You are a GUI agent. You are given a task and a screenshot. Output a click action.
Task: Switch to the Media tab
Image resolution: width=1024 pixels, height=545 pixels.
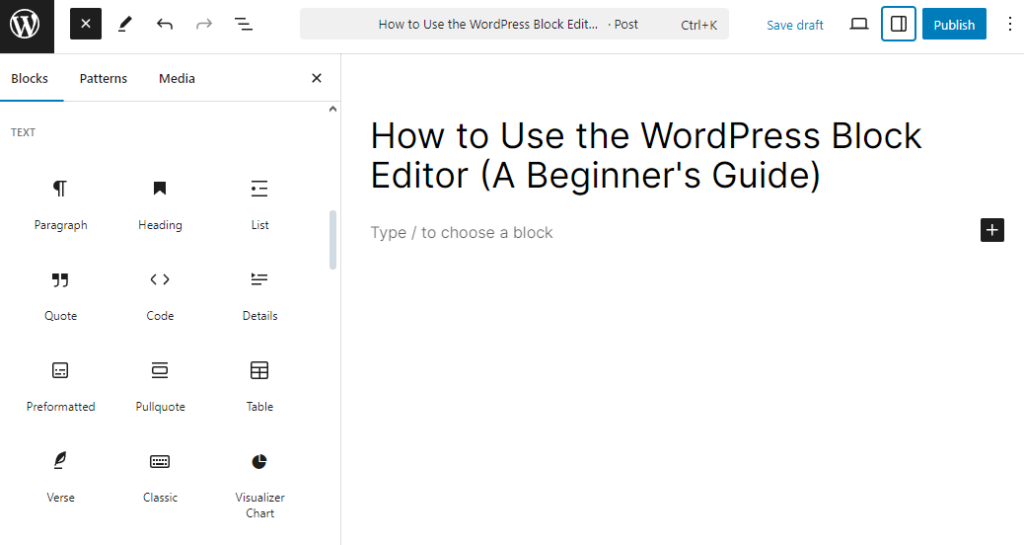[176, 78]
